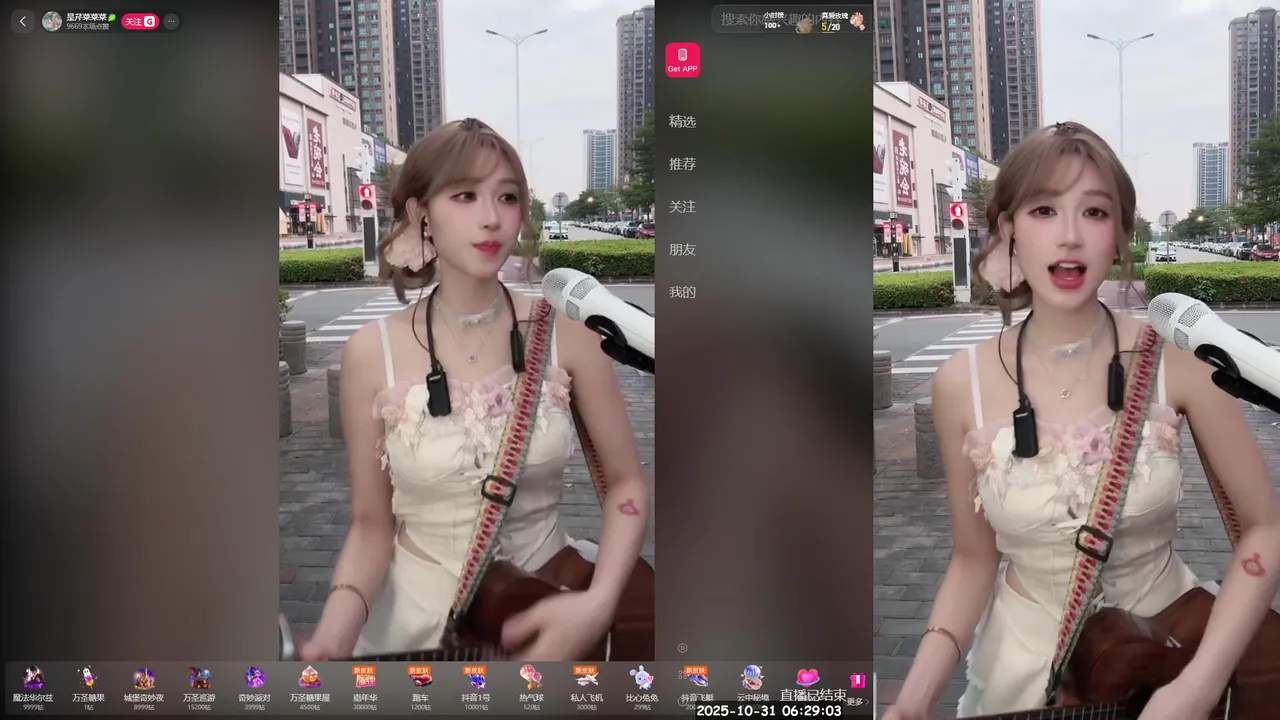This screenshot has width=1280, height=720.
Task: Open the 关注 section in sidebar
Action: pyautogui.click(x=682, y=207)
